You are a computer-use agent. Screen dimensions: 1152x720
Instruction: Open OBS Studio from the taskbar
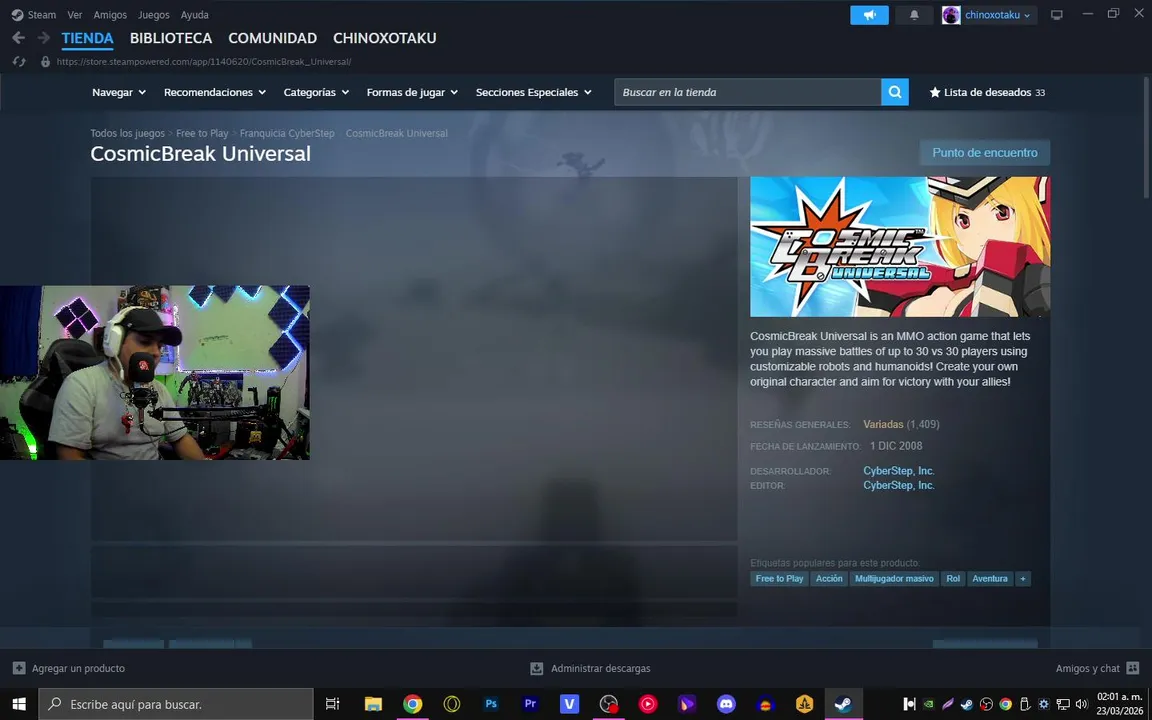pos(608,704)
